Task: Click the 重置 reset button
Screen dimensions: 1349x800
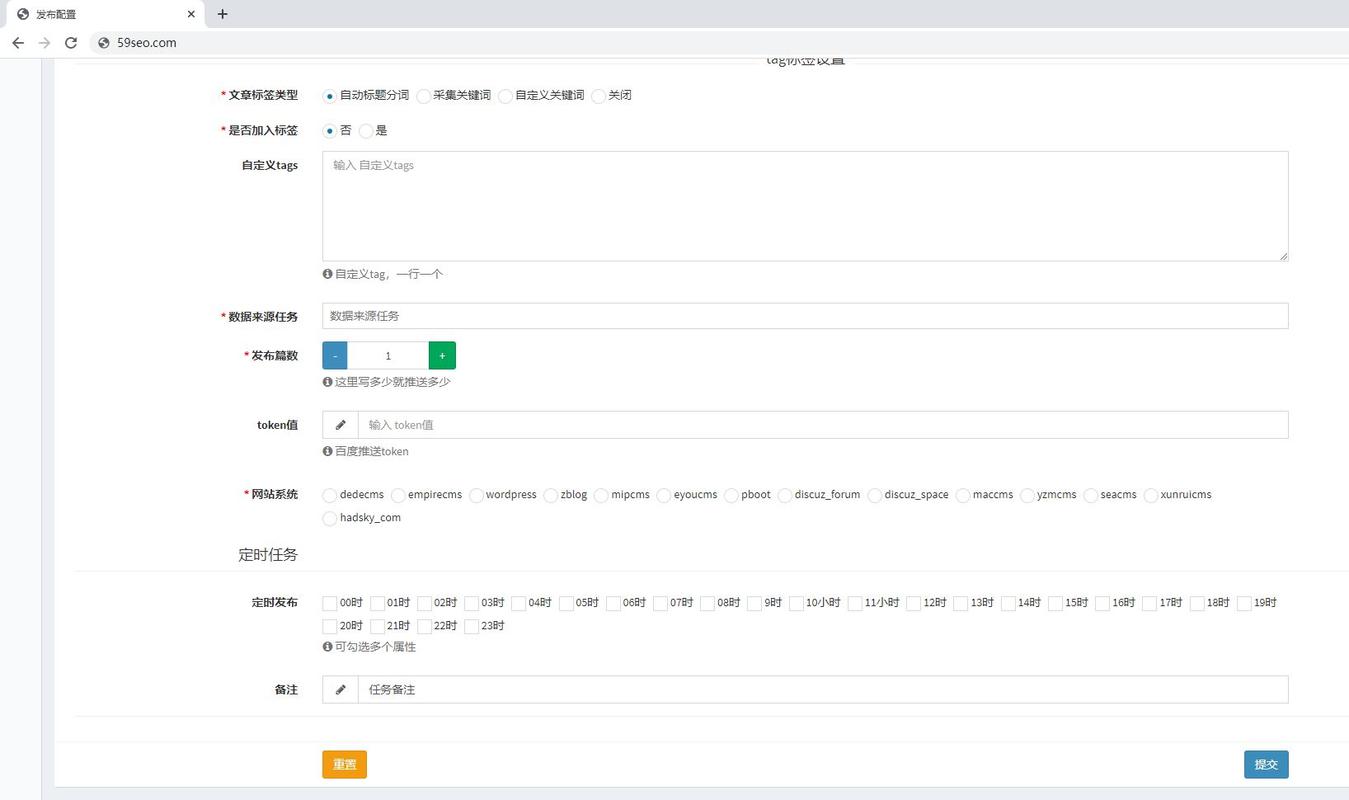Action: pos(344,763)
